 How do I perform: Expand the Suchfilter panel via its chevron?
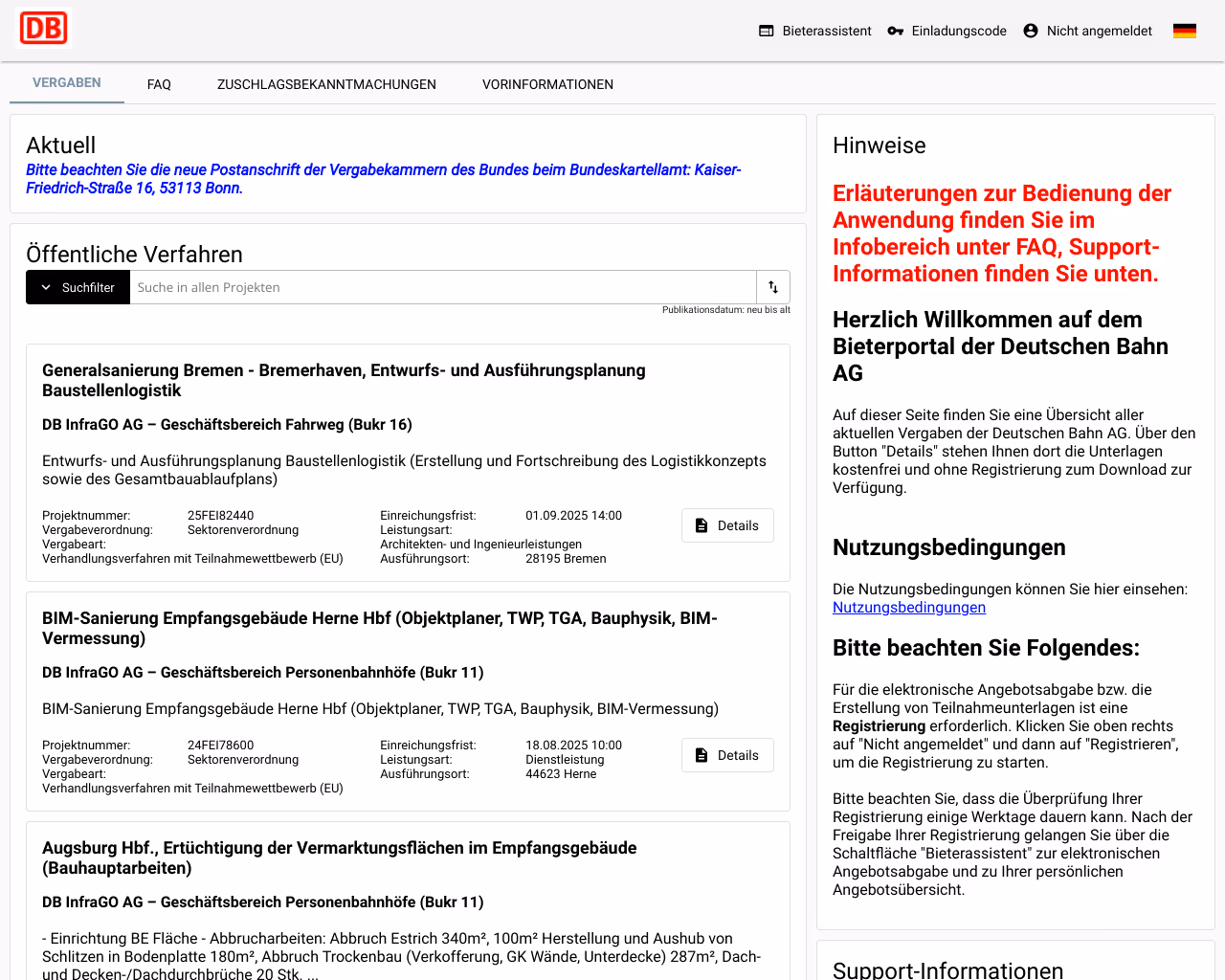coord(42,286)
